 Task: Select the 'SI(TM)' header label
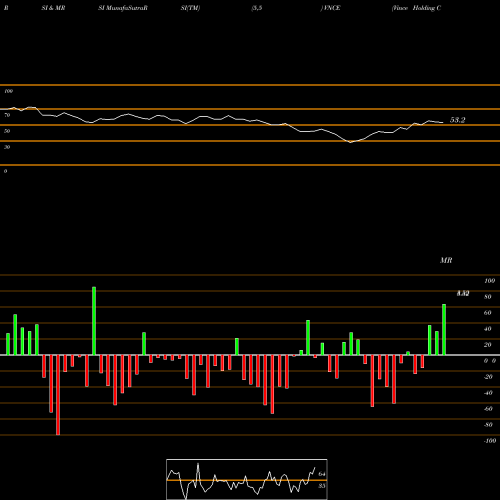click(x=190, y=8)
